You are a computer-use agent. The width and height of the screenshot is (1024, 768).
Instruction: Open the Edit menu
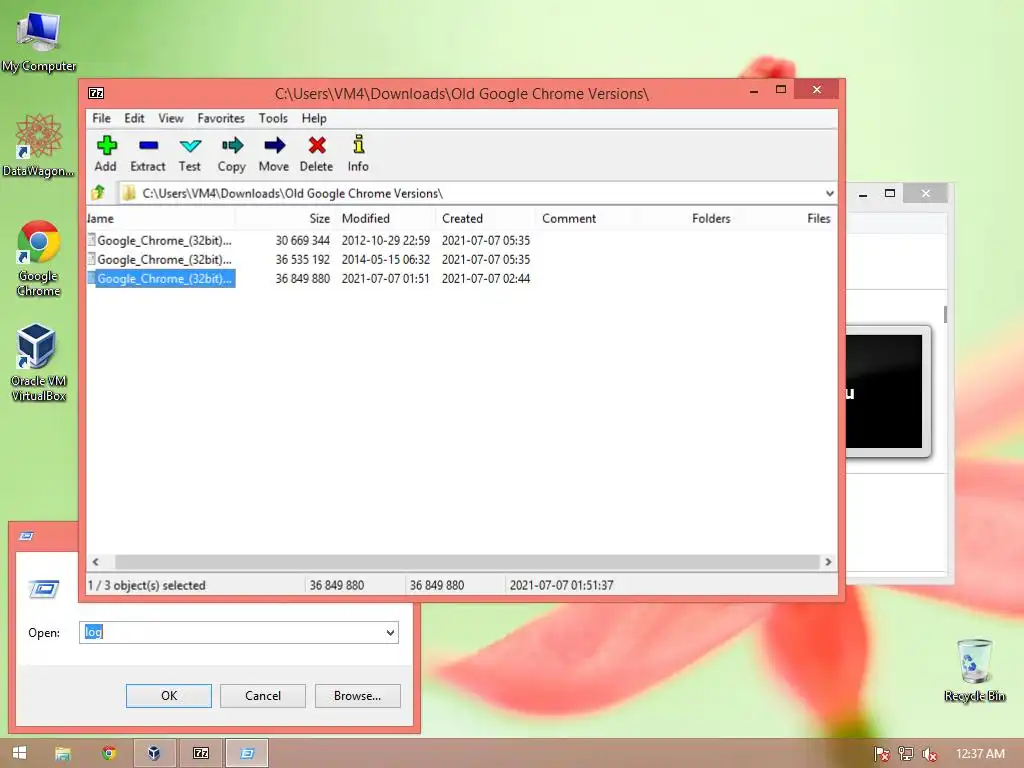[x=135, y=118]
